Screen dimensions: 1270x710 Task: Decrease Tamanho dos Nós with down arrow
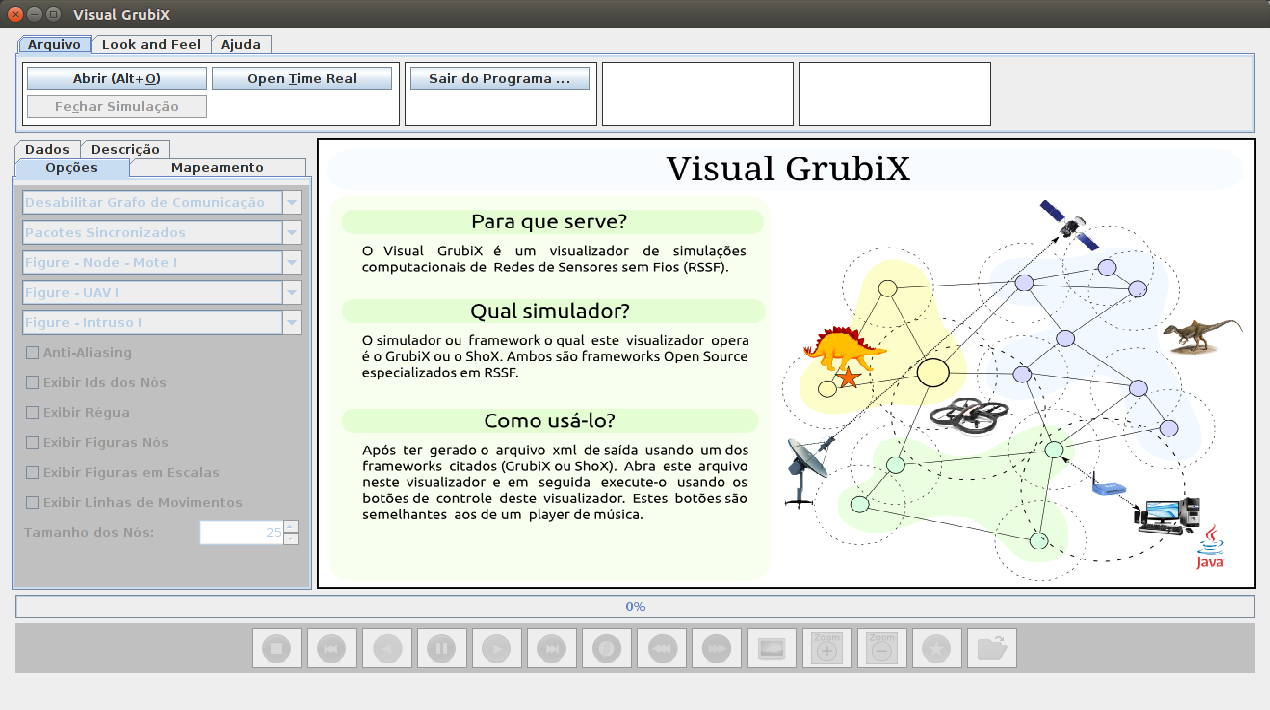(x=291, y=538)
